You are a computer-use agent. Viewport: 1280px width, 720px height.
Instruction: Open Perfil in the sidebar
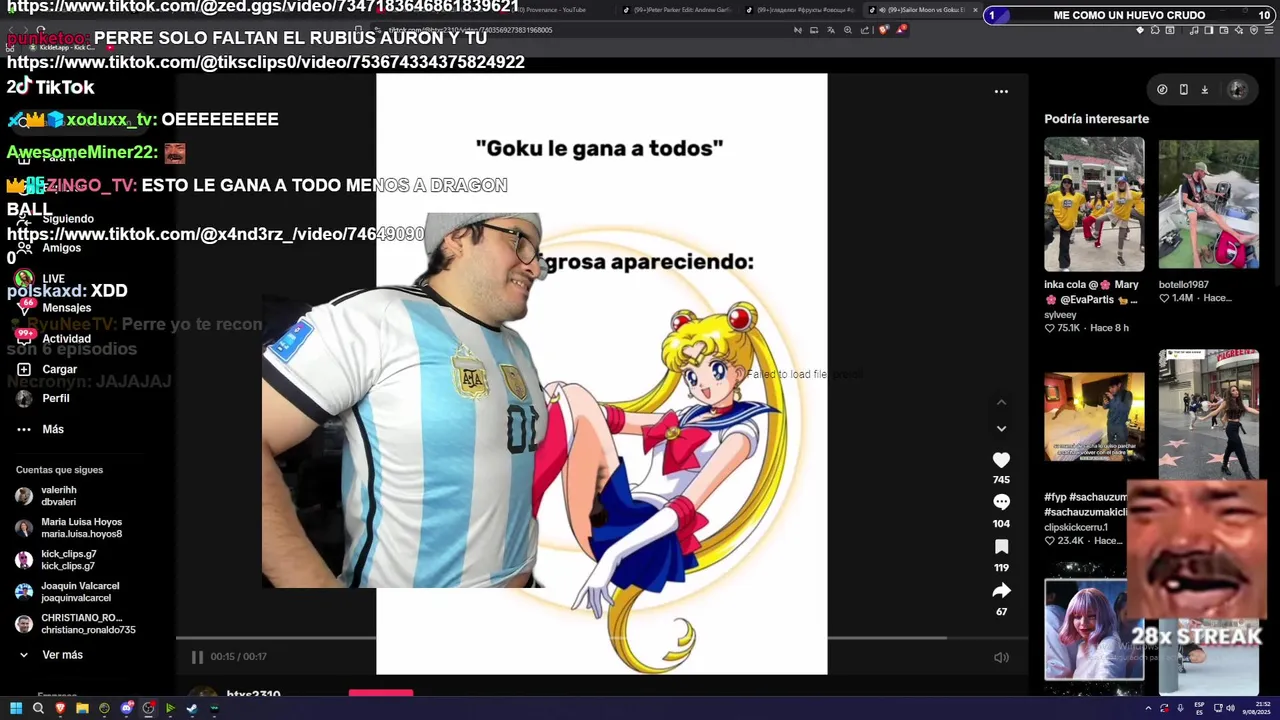coord(43,398)
